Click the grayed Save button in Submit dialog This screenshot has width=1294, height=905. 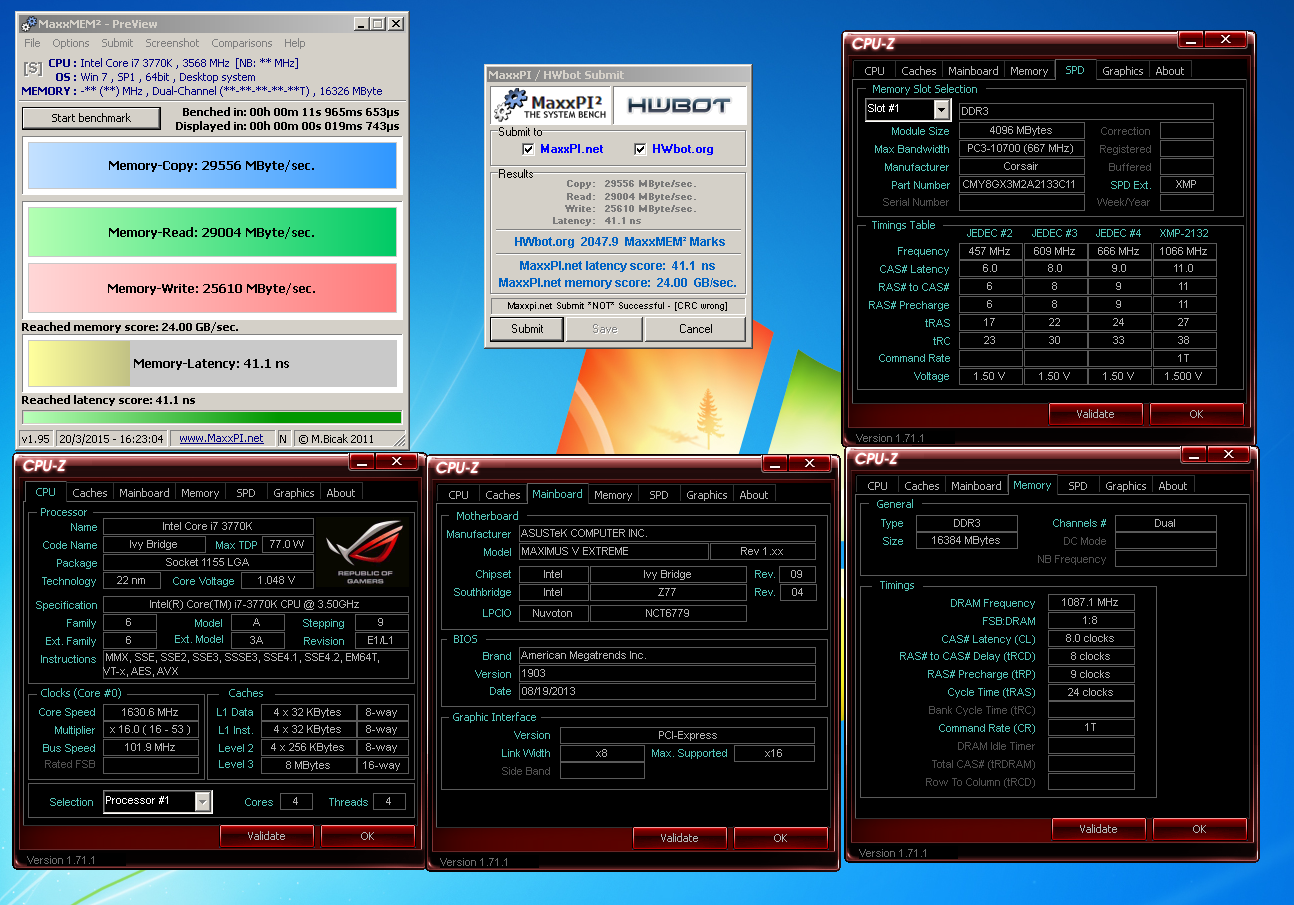tap(604, 329)
